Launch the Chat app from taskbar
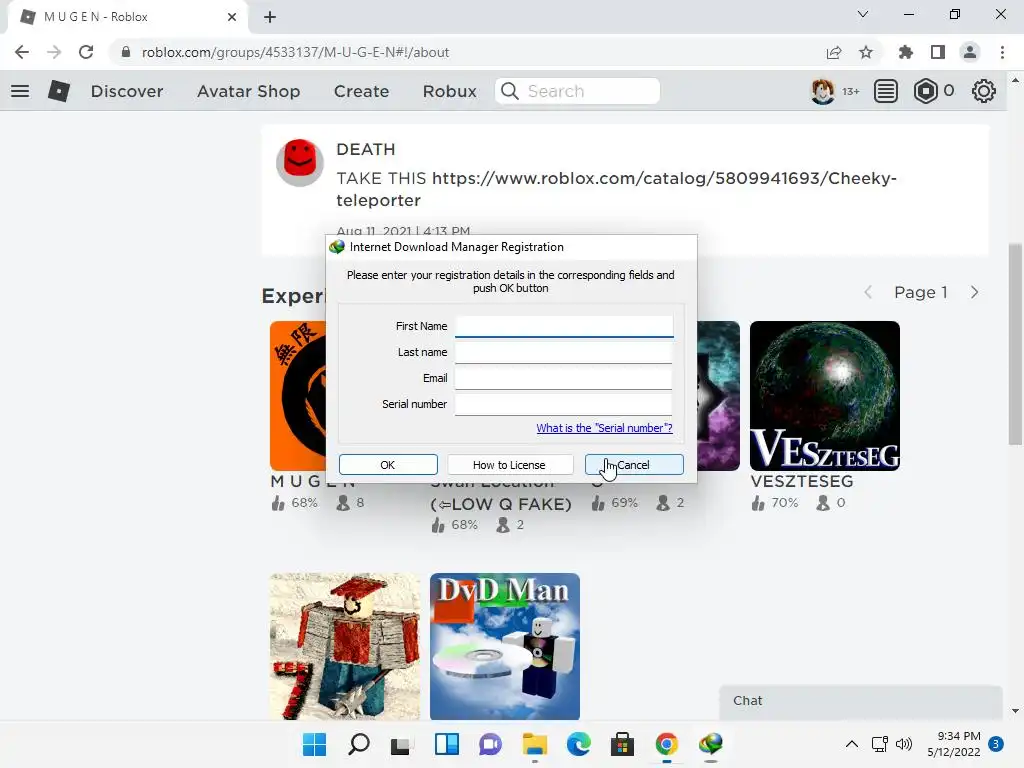The height and width of the screenshot is (768, 1024). coord(490,744)
